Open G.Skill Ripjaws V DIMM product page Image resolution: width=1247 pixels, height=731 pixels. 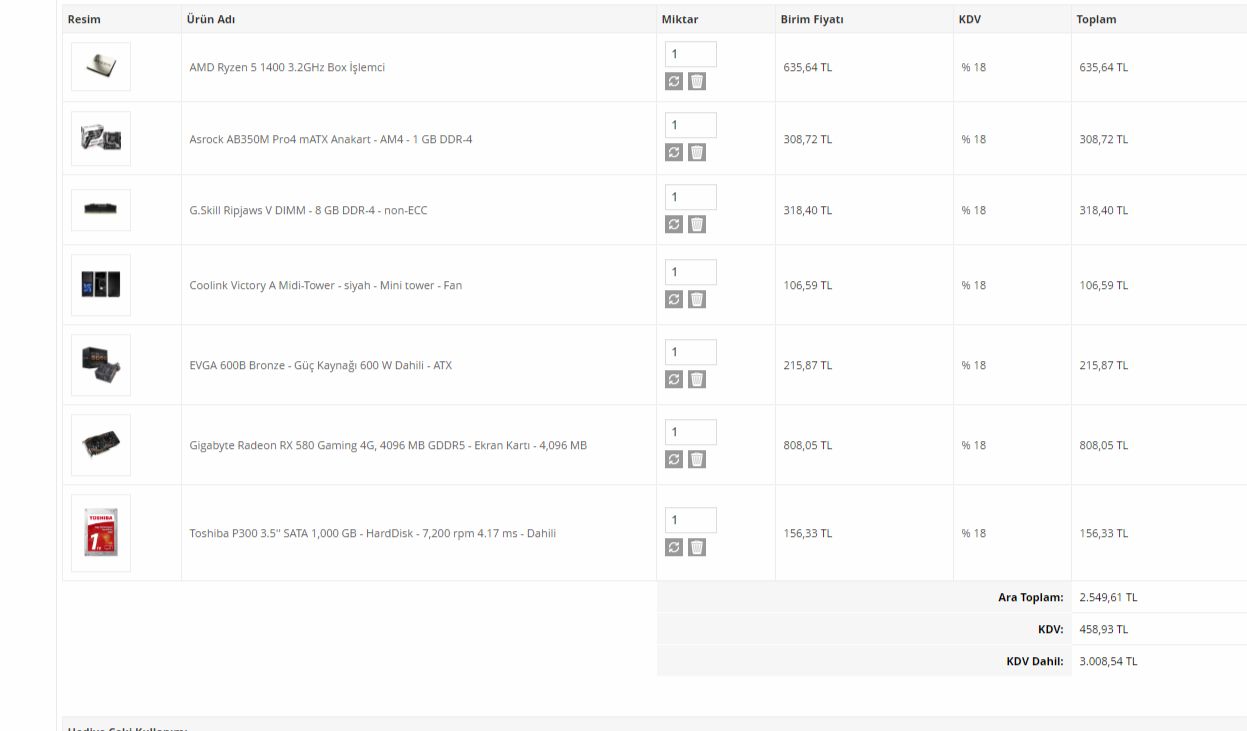(x=308, y=210)
